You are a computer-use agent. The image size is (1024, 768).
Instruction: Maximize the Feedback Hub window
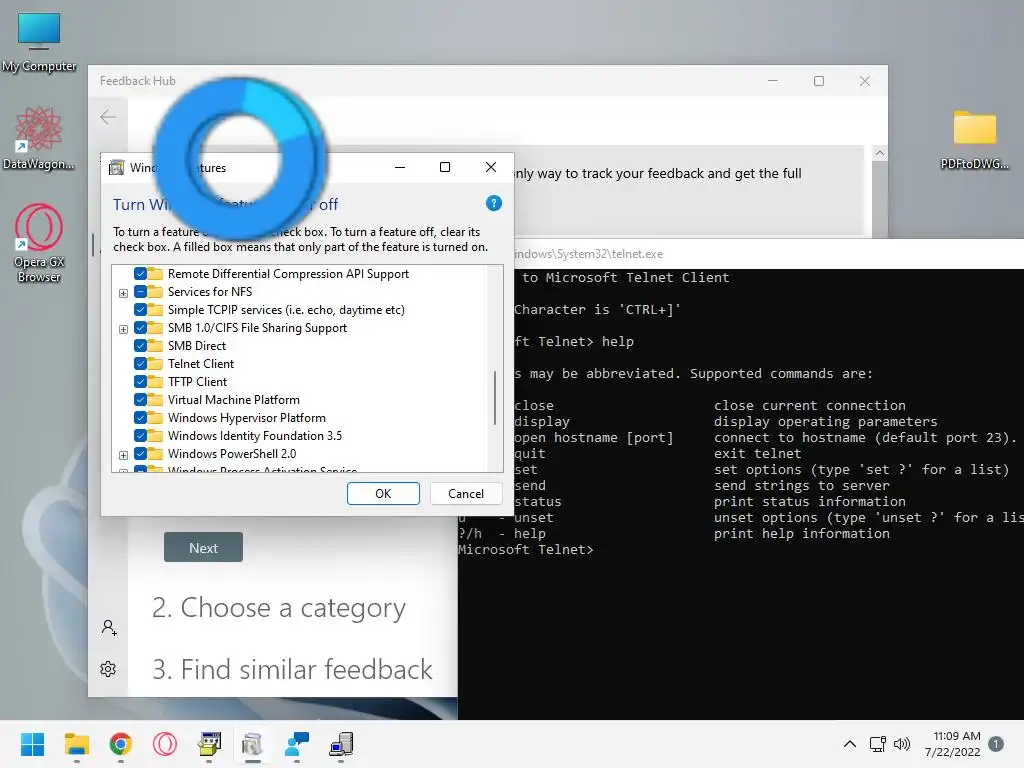[x=819, y=81]
